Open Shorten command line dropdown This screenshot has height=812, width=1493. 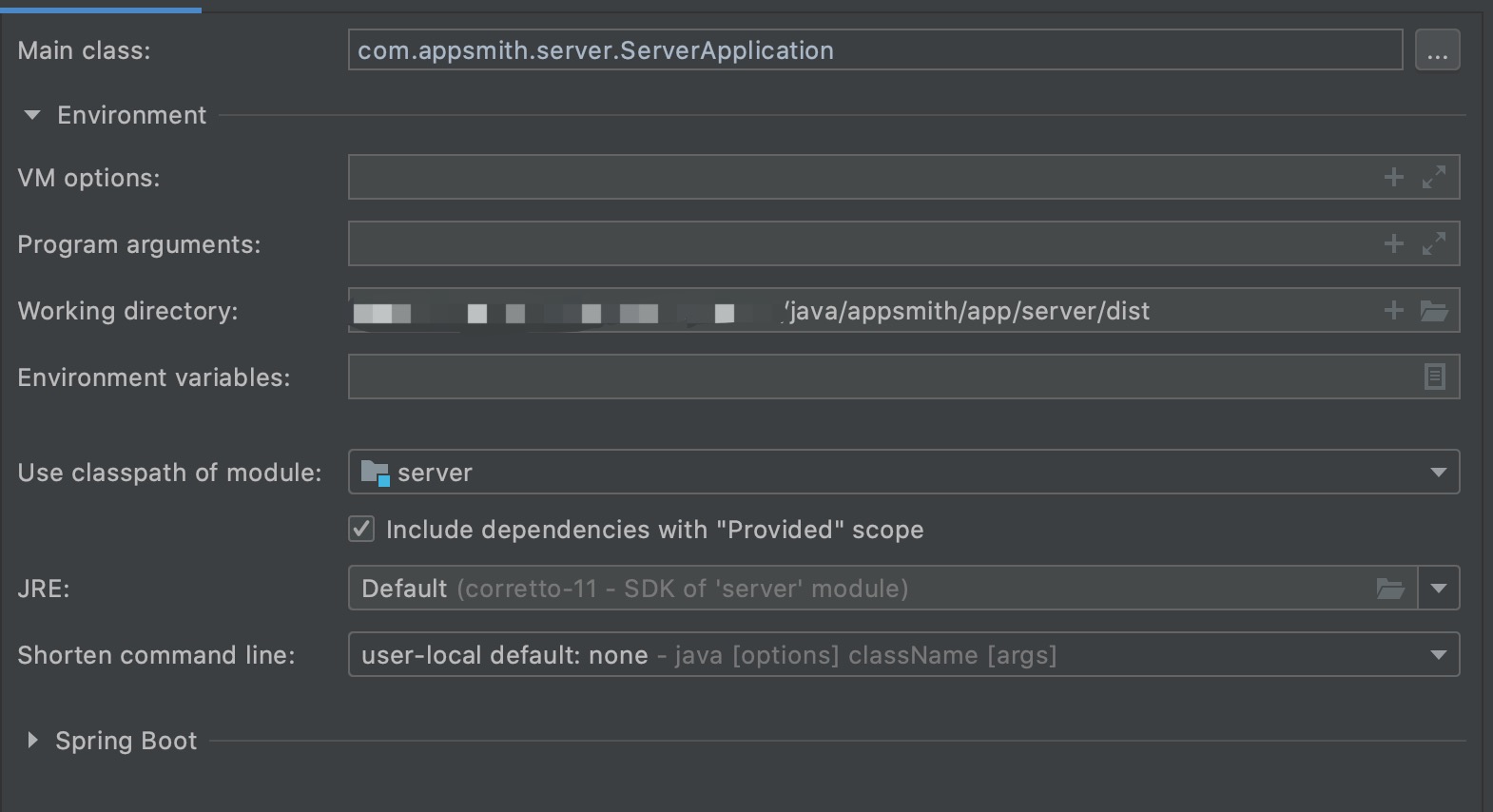tap(1439, 655)
